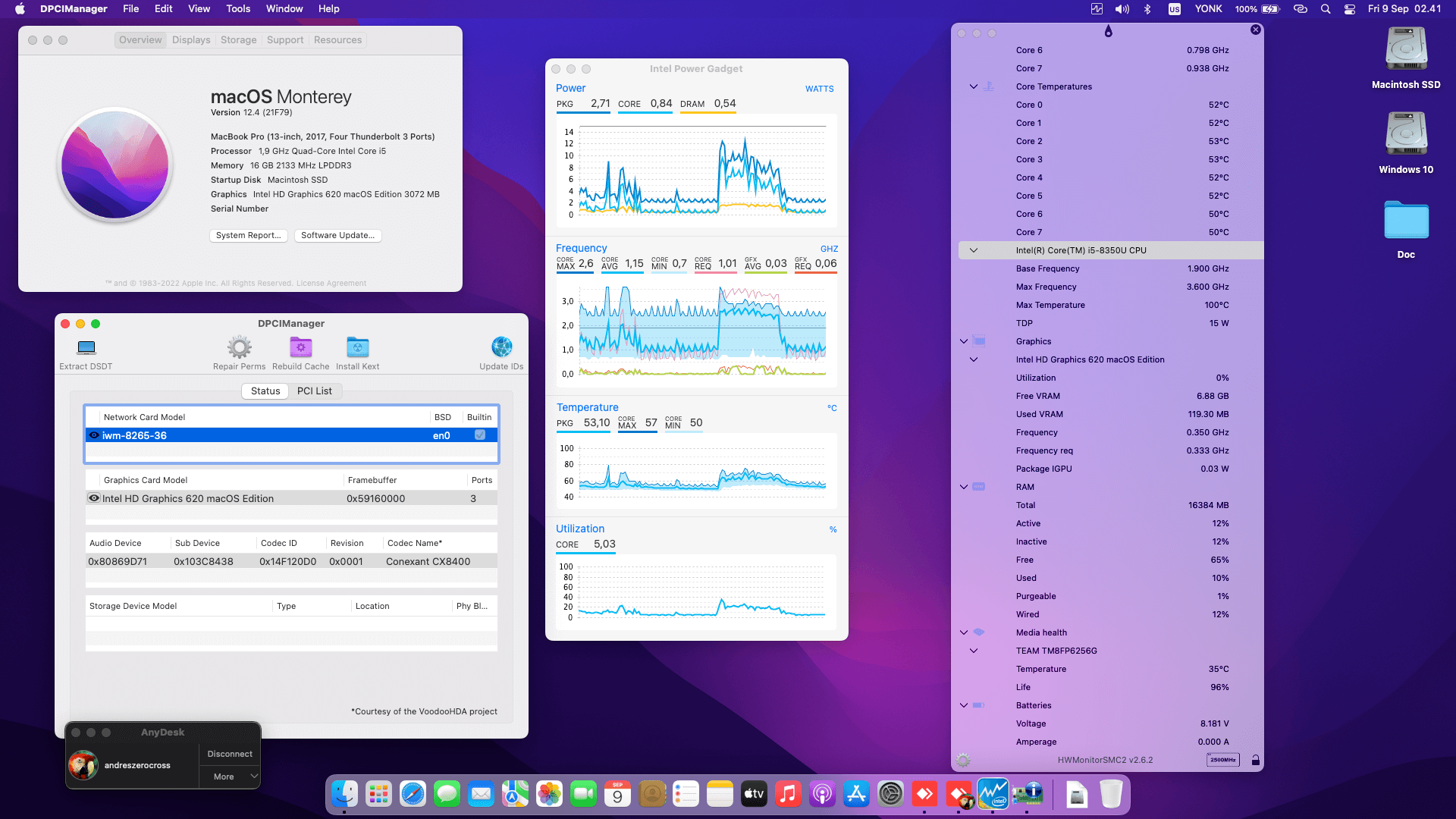Click the Free VRAM 6.88 GB row

[1111, 396]
